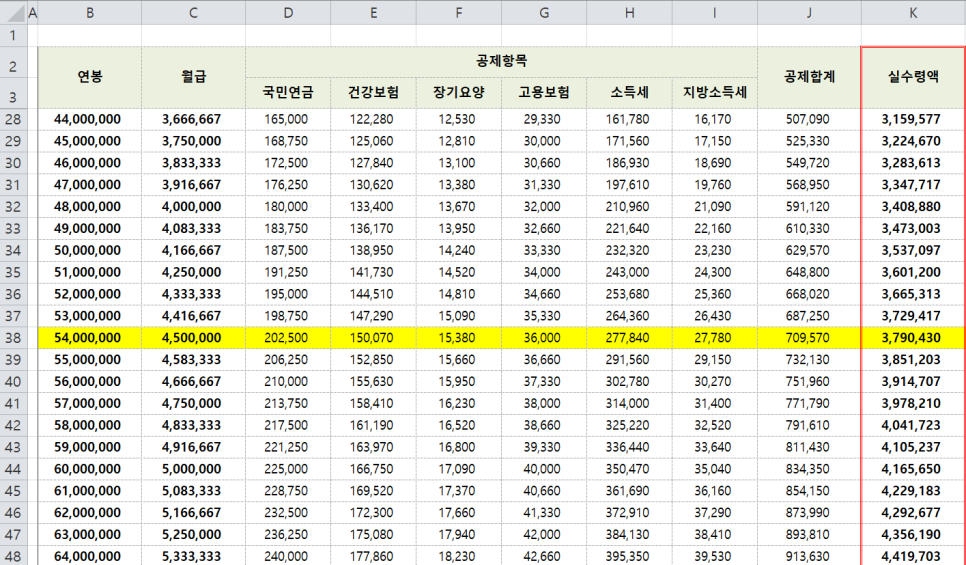Select column E header
The height and width of the screenshot is (565, 966).
click(373, 12)
